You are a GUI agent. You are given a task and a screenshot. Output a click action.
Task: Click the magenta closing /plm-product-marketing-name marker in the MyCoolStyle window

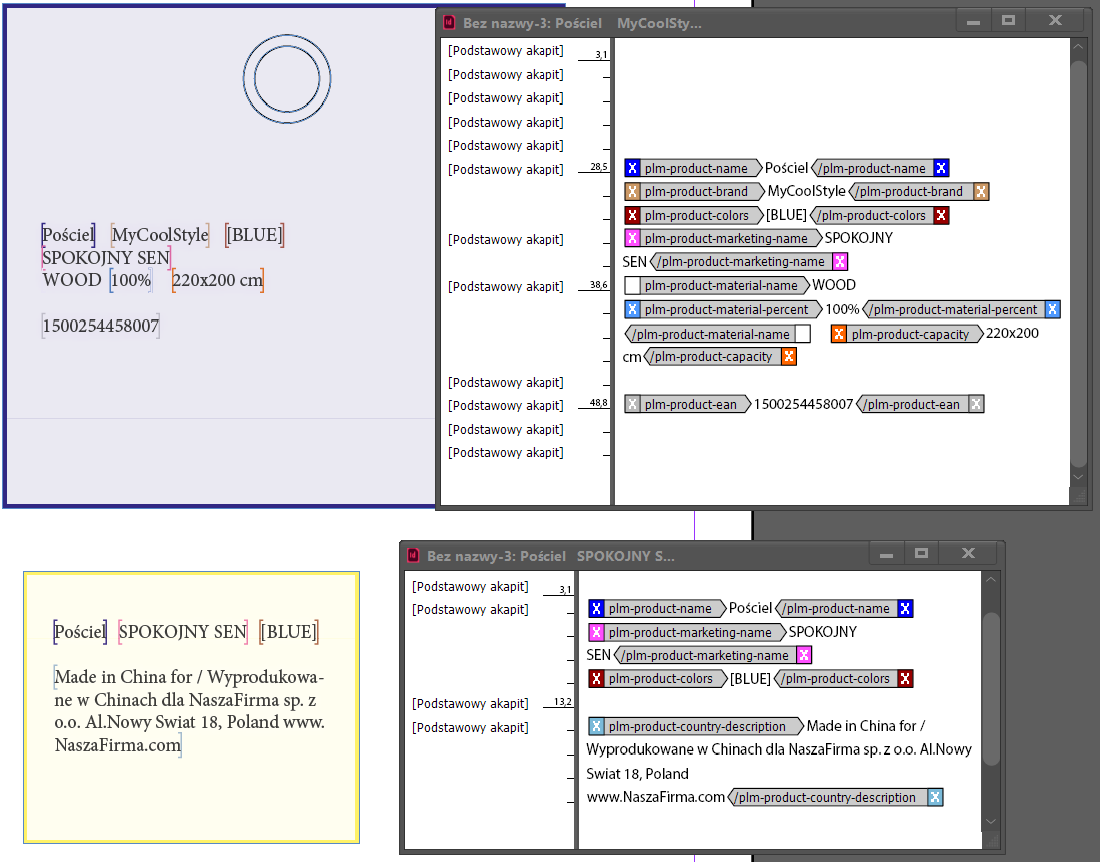coord(749,262)
